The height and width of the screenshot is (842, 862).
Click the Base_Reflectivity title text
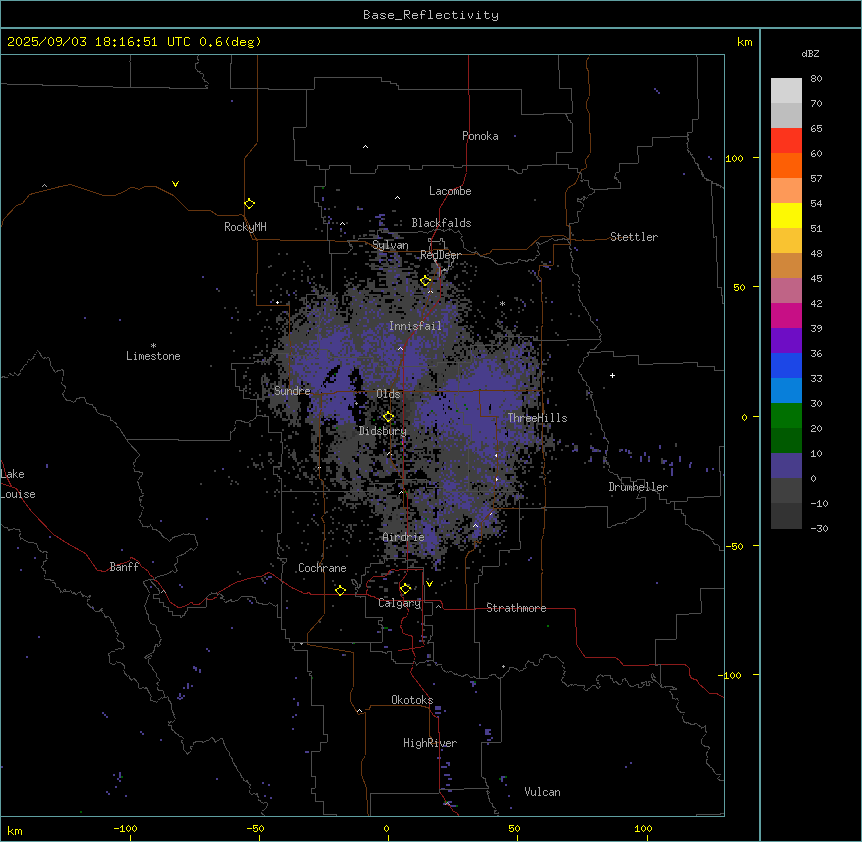431,15
